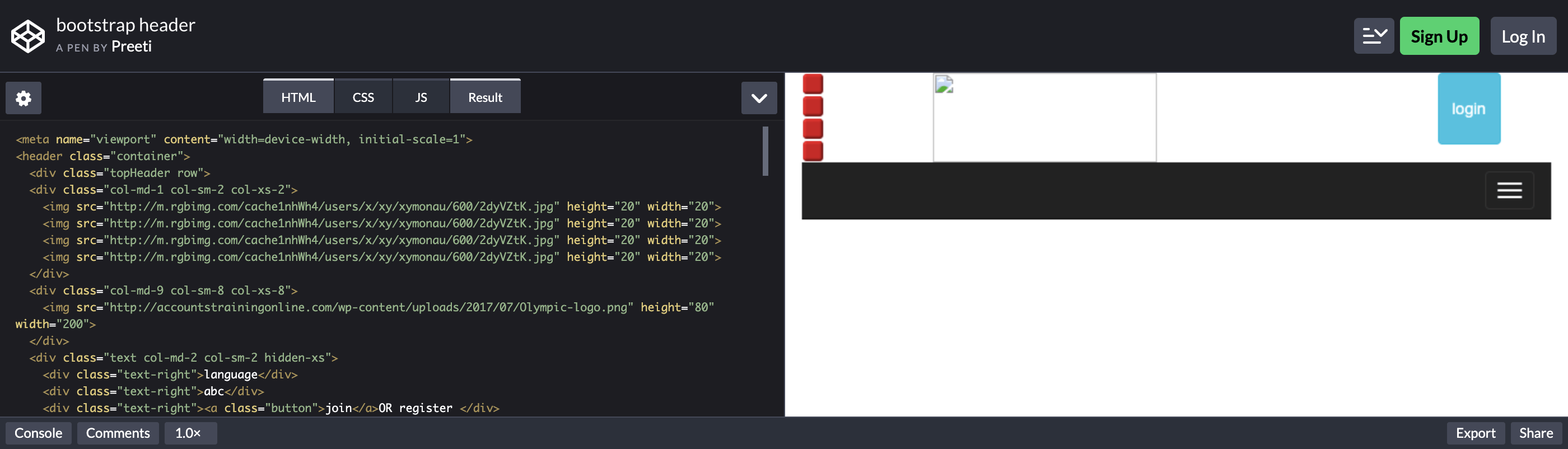Switch to the HTML tab
The image size is (1568, 449).
(298, 97)
